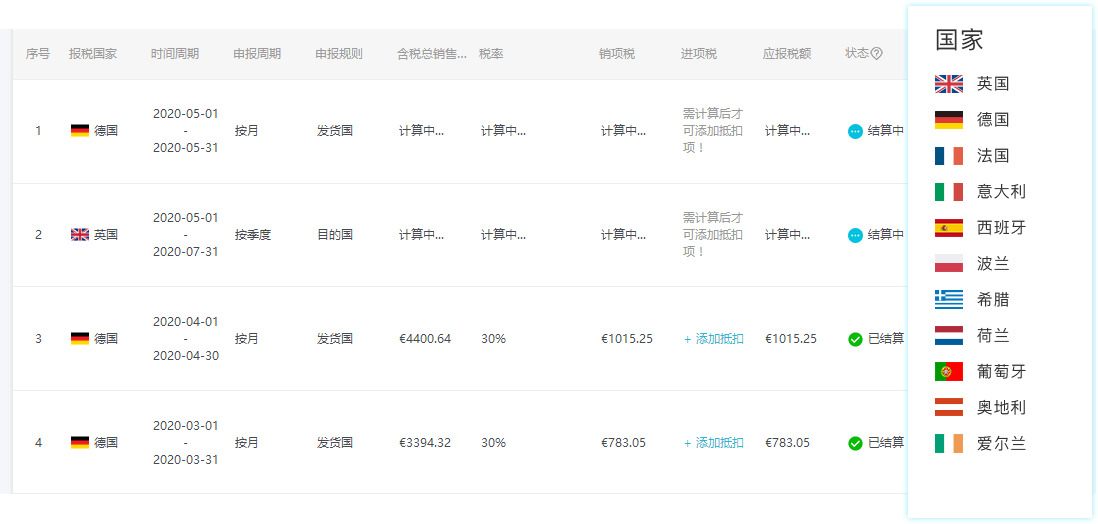The image size is (1098, 524).
Task: Click the 需计算后才可添加抵扣项 note in row 2
Action: 713,235
